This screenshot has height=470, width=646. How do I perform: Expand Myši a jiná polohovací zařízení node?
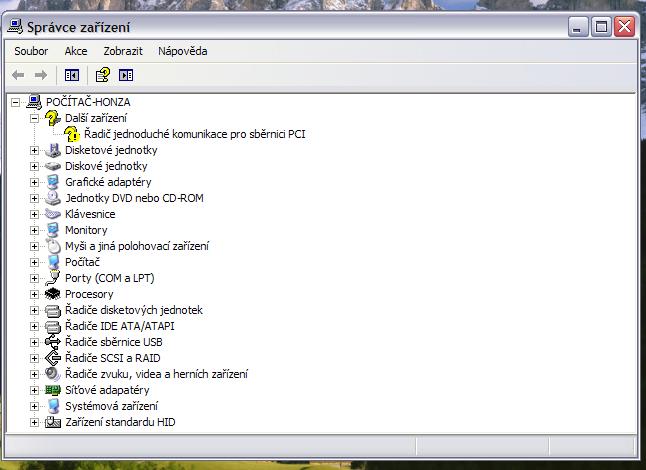click(34, 246)
